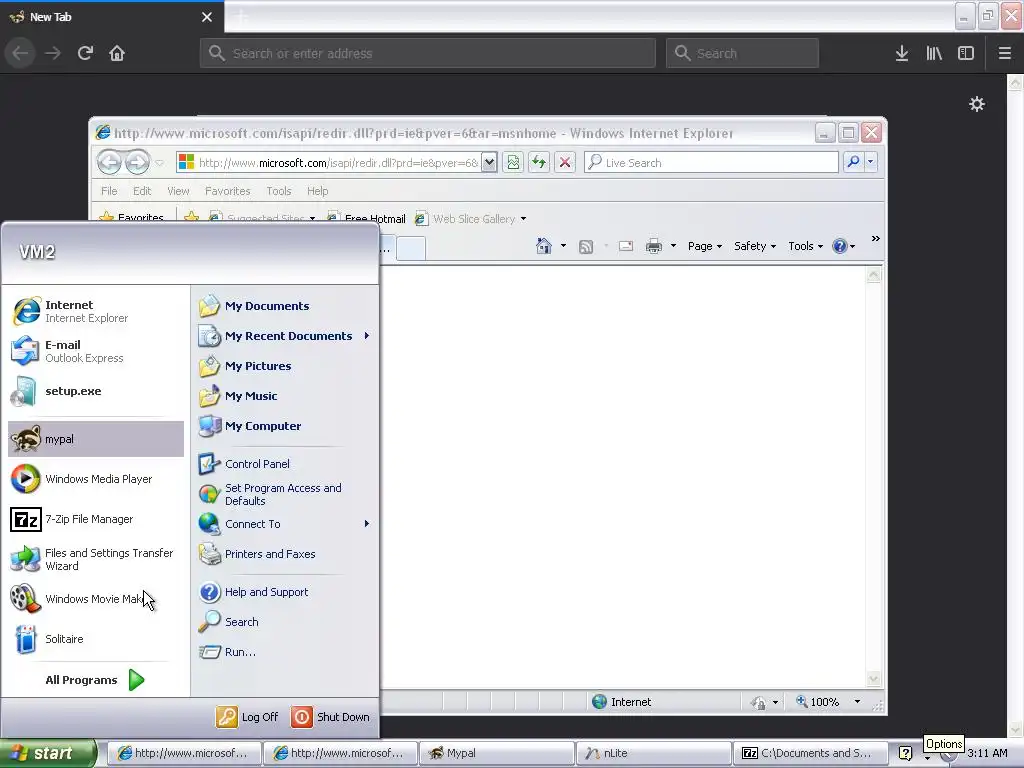Open 7-Zip File Manager
This screenshot has width=1024, height=768.
click(x=96, y=519)
